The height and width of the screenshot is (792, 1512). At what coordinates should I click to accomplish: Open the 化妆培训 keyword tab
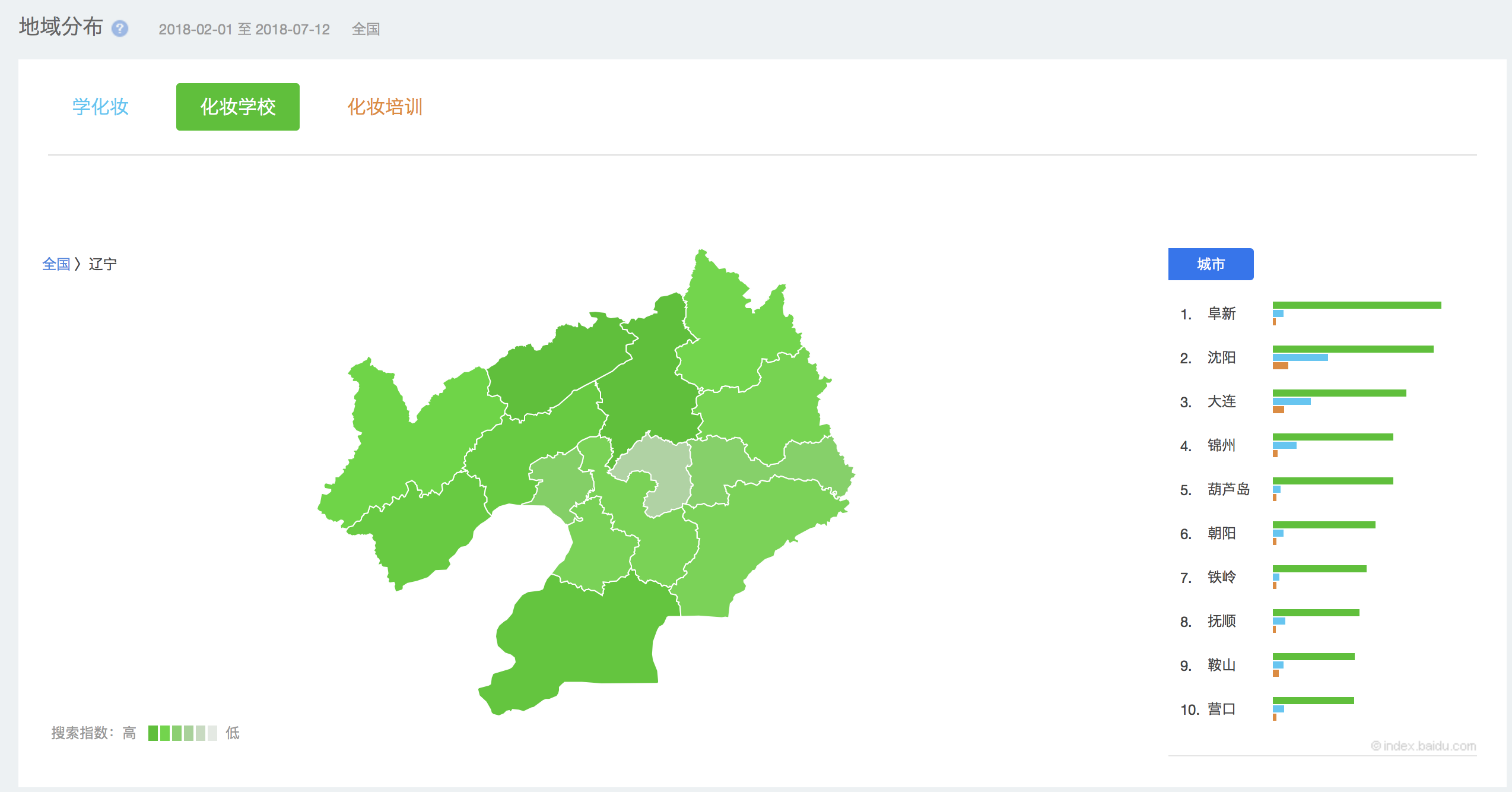[385, 107]
